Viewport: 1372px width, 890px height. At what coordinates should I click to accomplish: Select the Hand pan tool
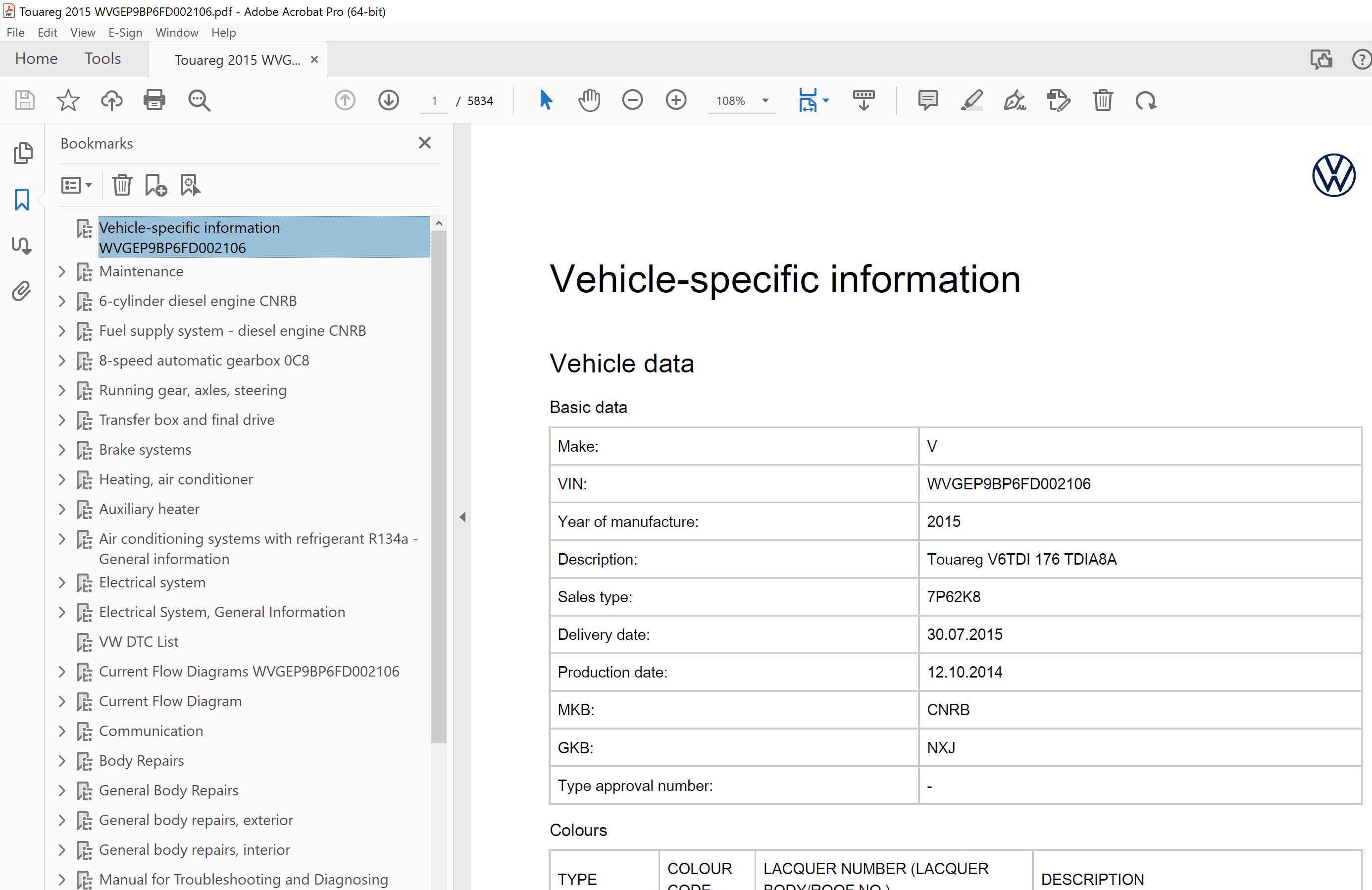click(x=589, y=101)
